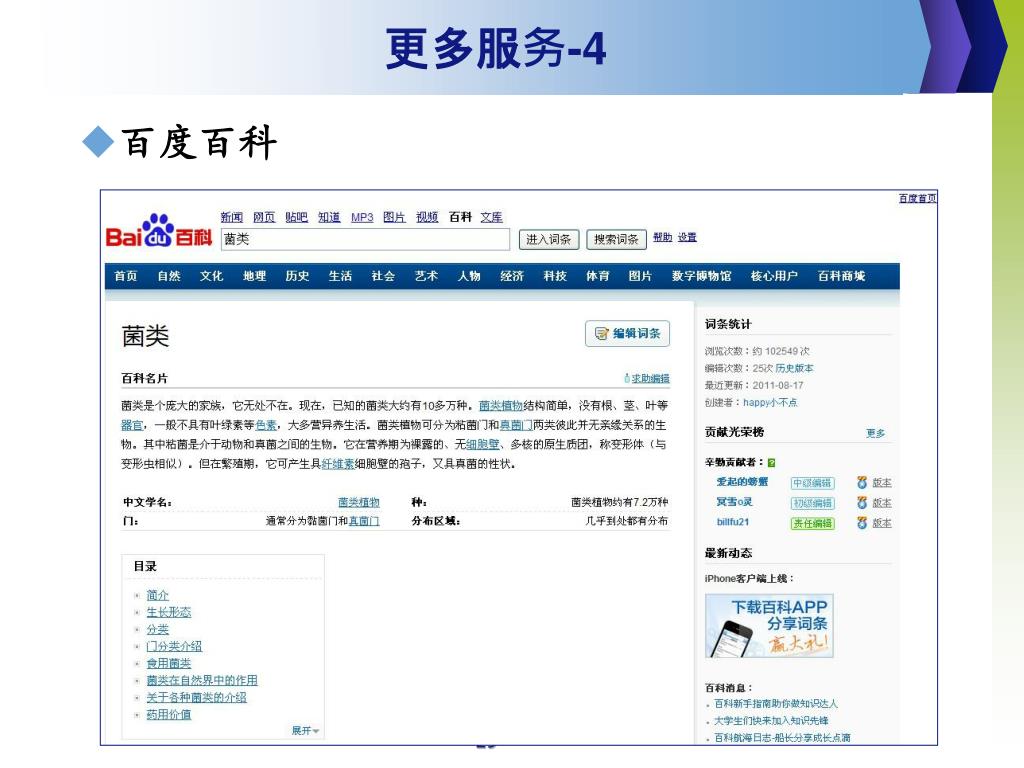
Task: Open the 菌类在自然界中的作用 contents link
Action: 202,680
